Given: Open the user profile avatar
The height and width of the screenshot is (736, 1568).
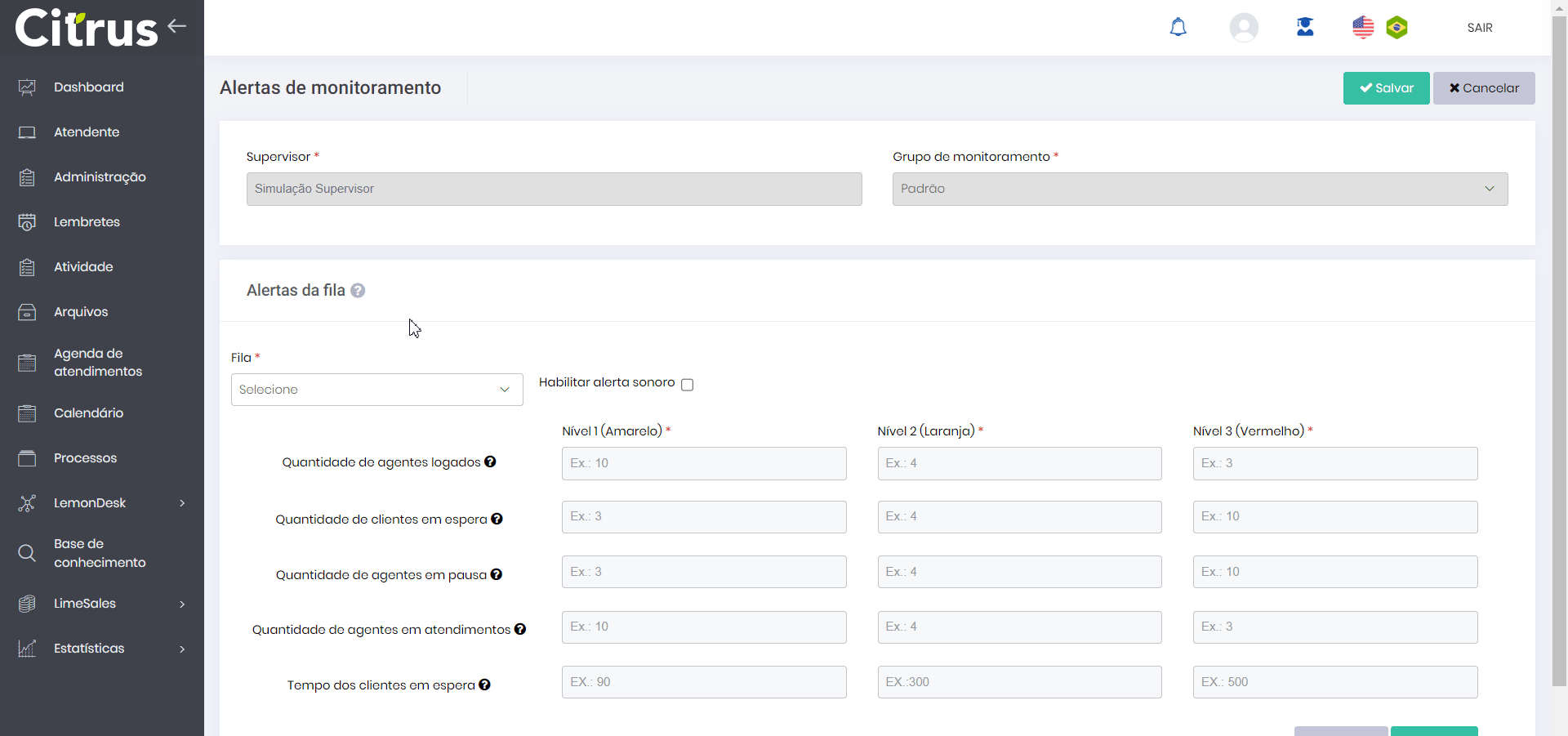Looking at the screenshot, I should point(1244,28).
